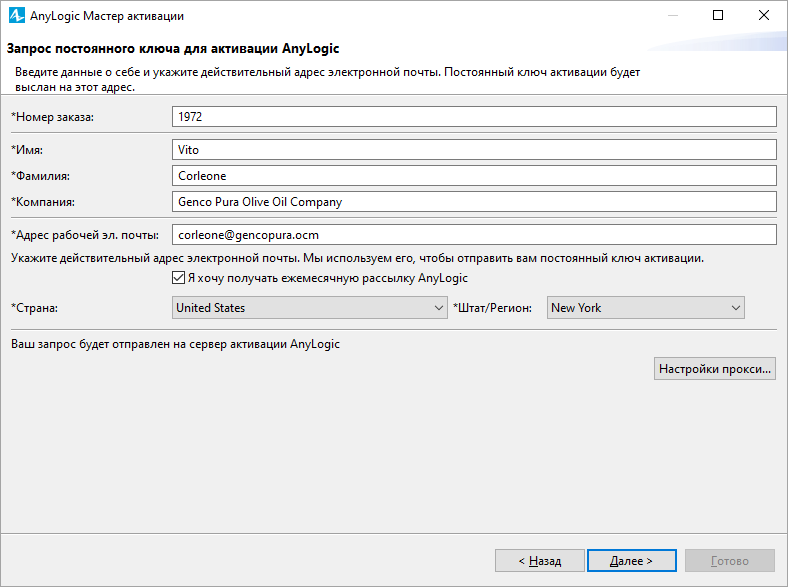Click the disabled Готово button

tap(730, 560)
